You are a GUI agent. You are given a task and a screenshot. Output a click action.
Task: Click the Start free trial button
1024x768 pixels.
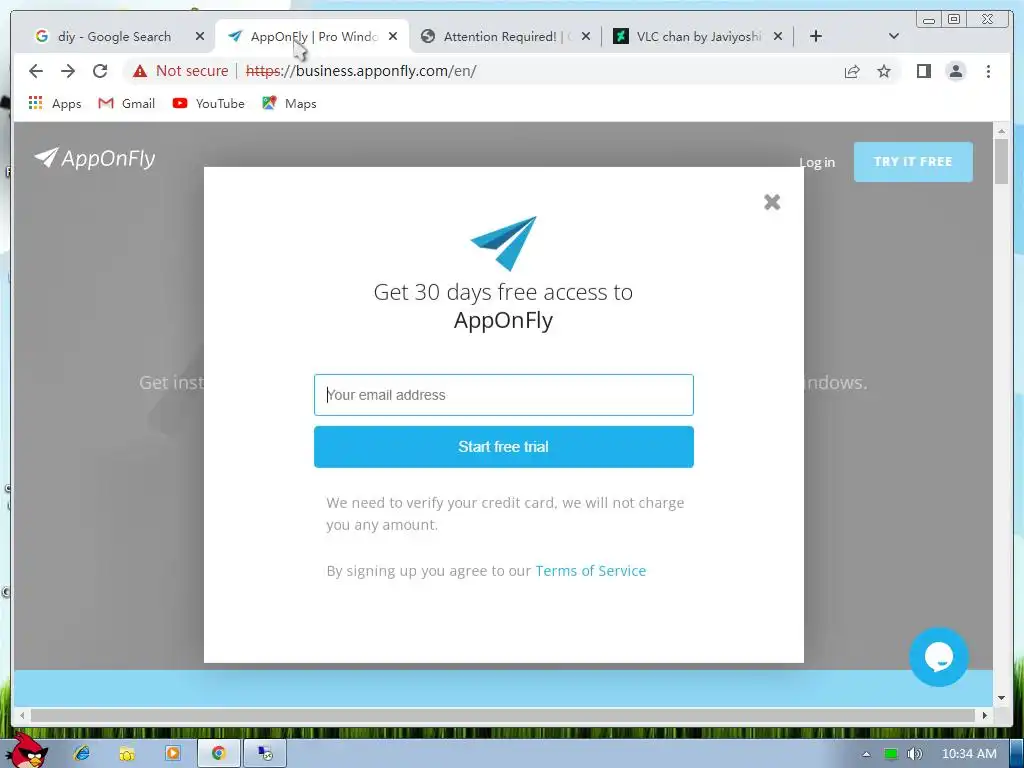point(504,447)
